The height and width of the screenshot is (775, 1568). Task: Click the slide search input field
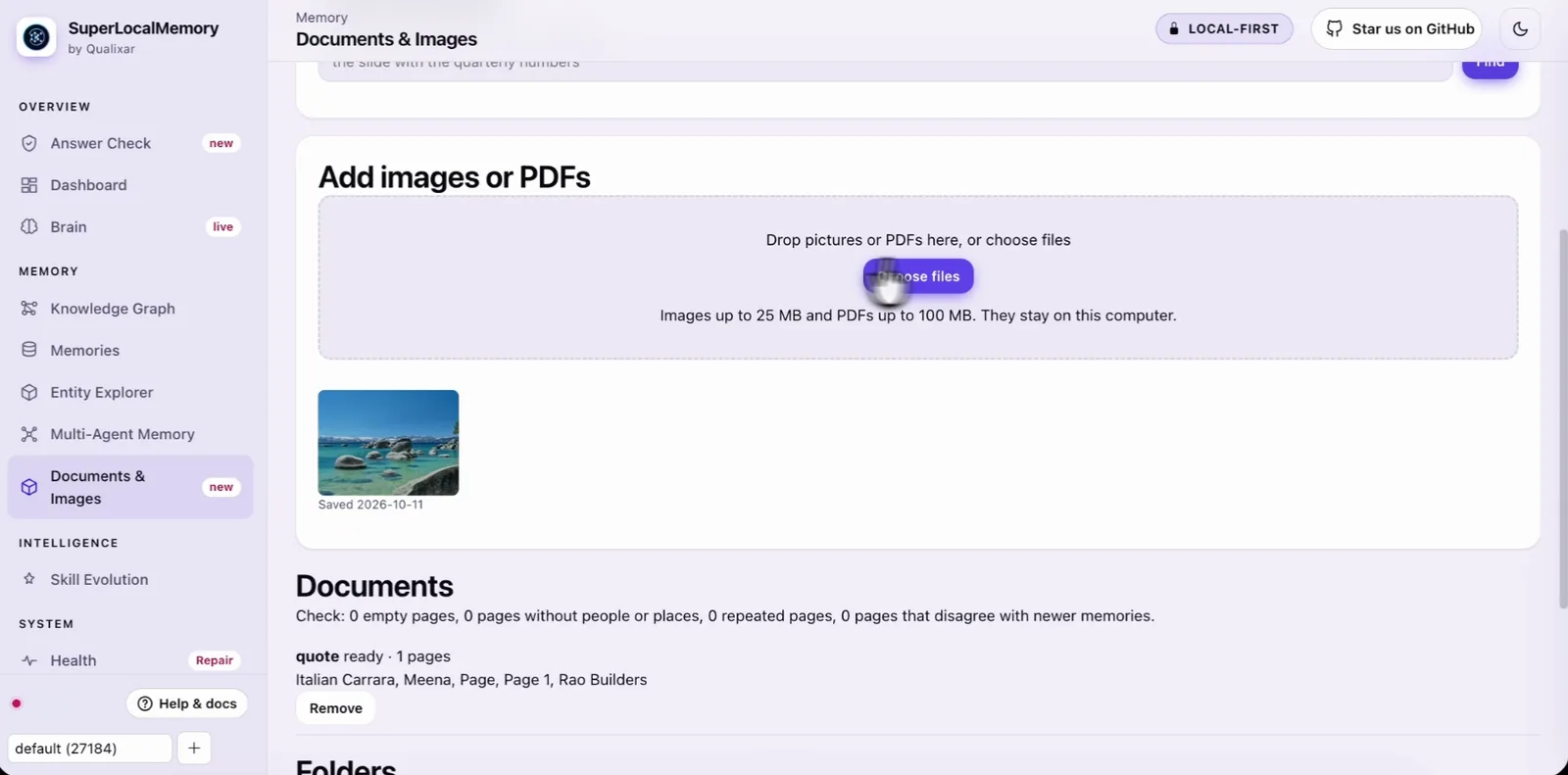[885, 69]
